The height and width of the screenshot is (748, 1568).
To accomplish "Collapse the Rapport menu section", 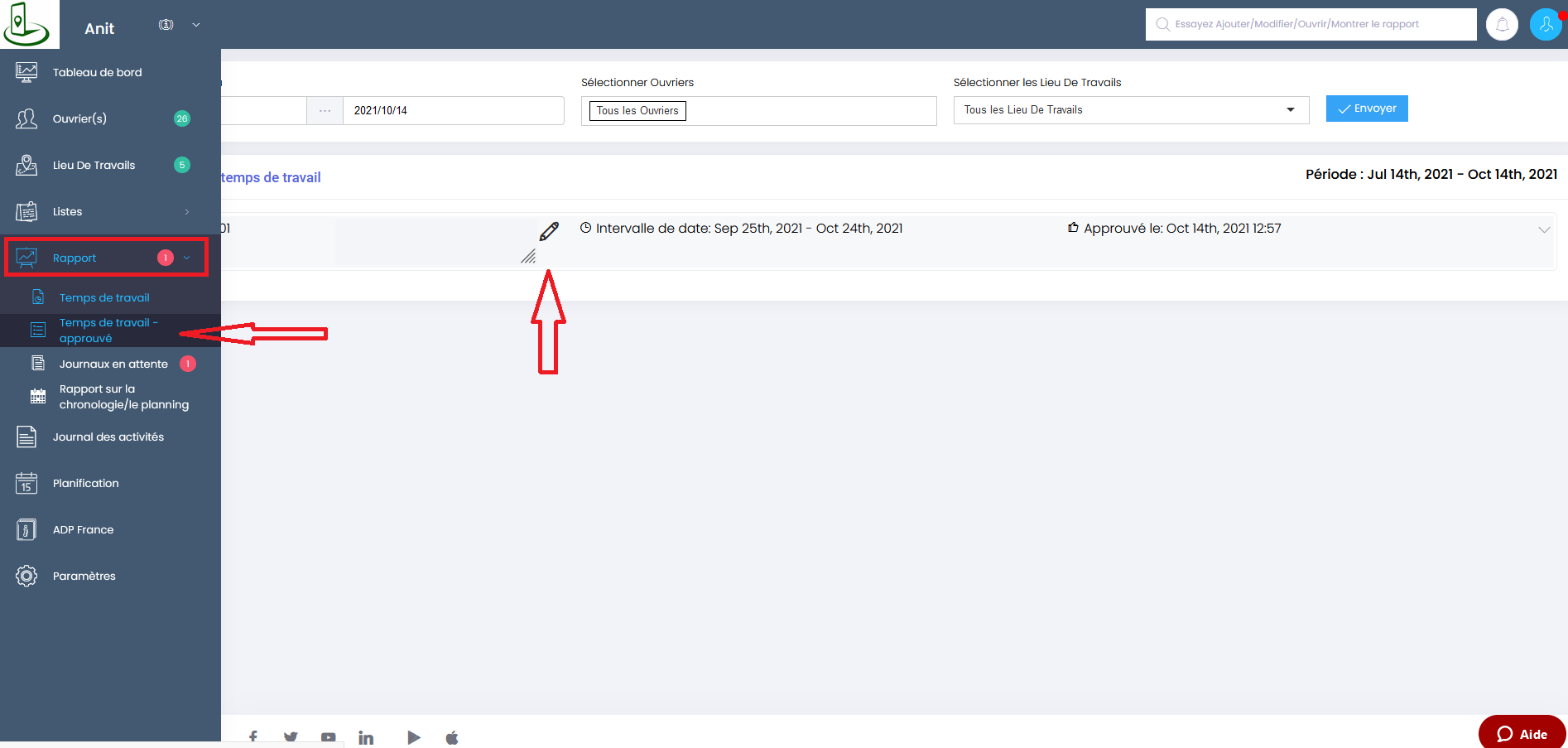I will 186,258.
